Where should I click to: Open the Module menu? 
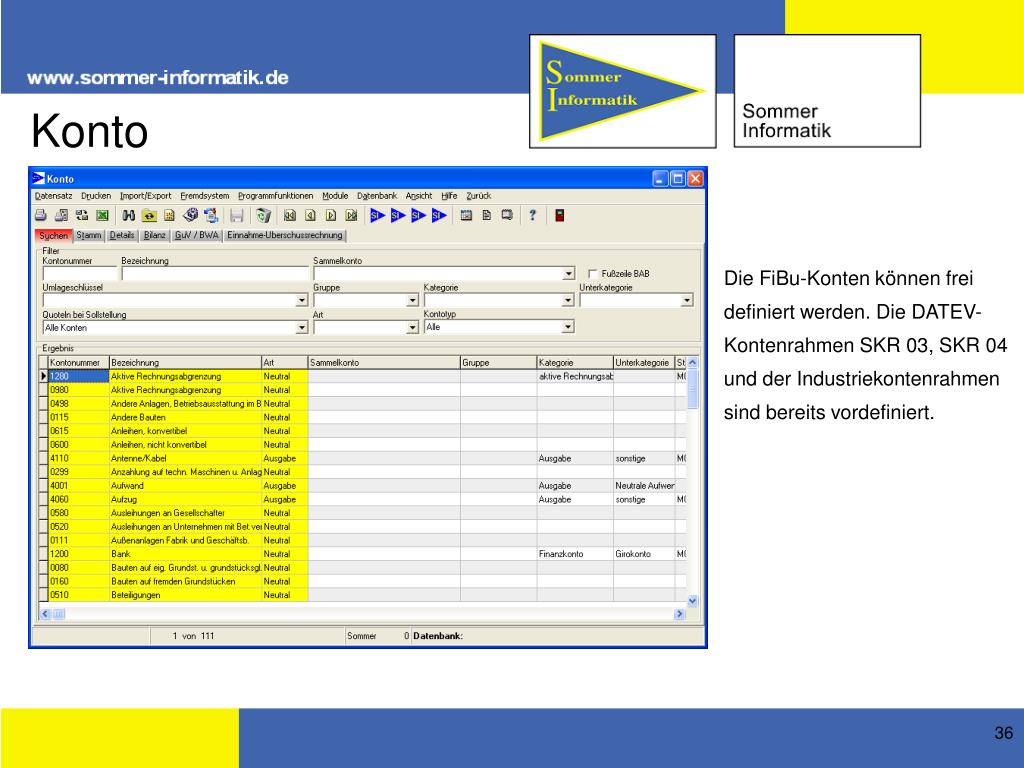click(x=335, y=196)
